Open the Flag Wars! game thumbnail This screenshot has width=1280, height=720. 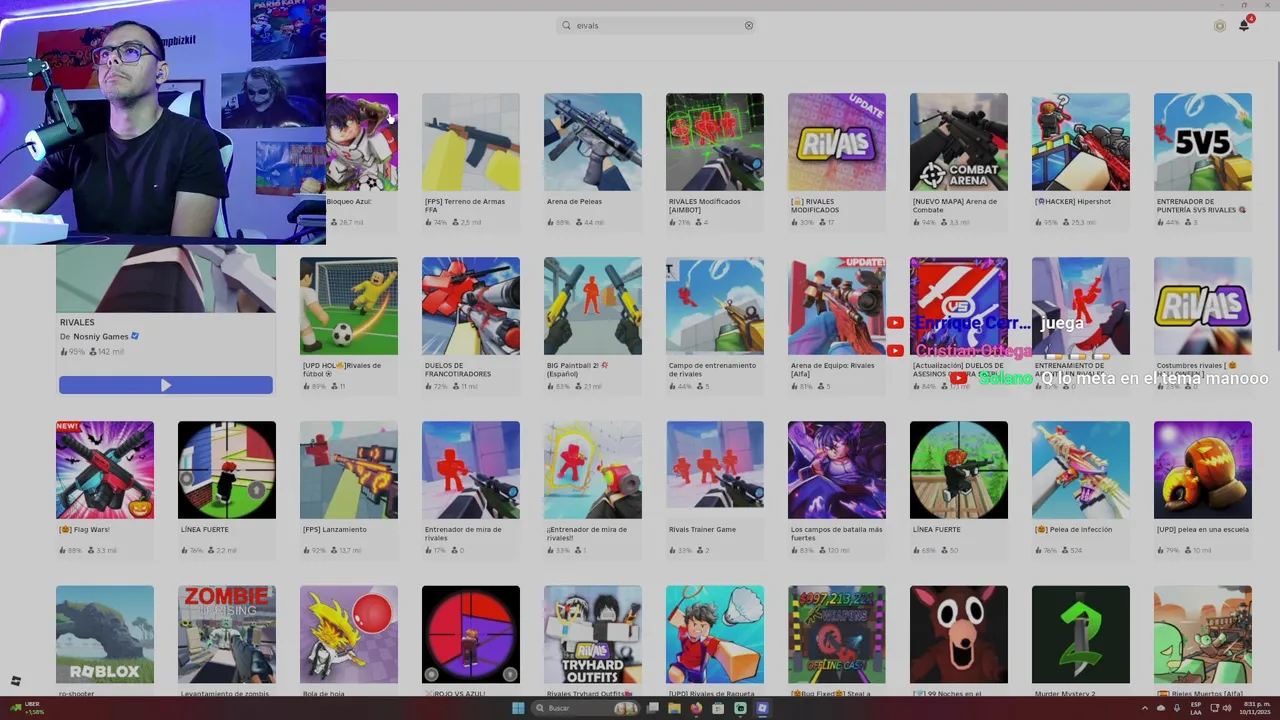pos(105,470)
